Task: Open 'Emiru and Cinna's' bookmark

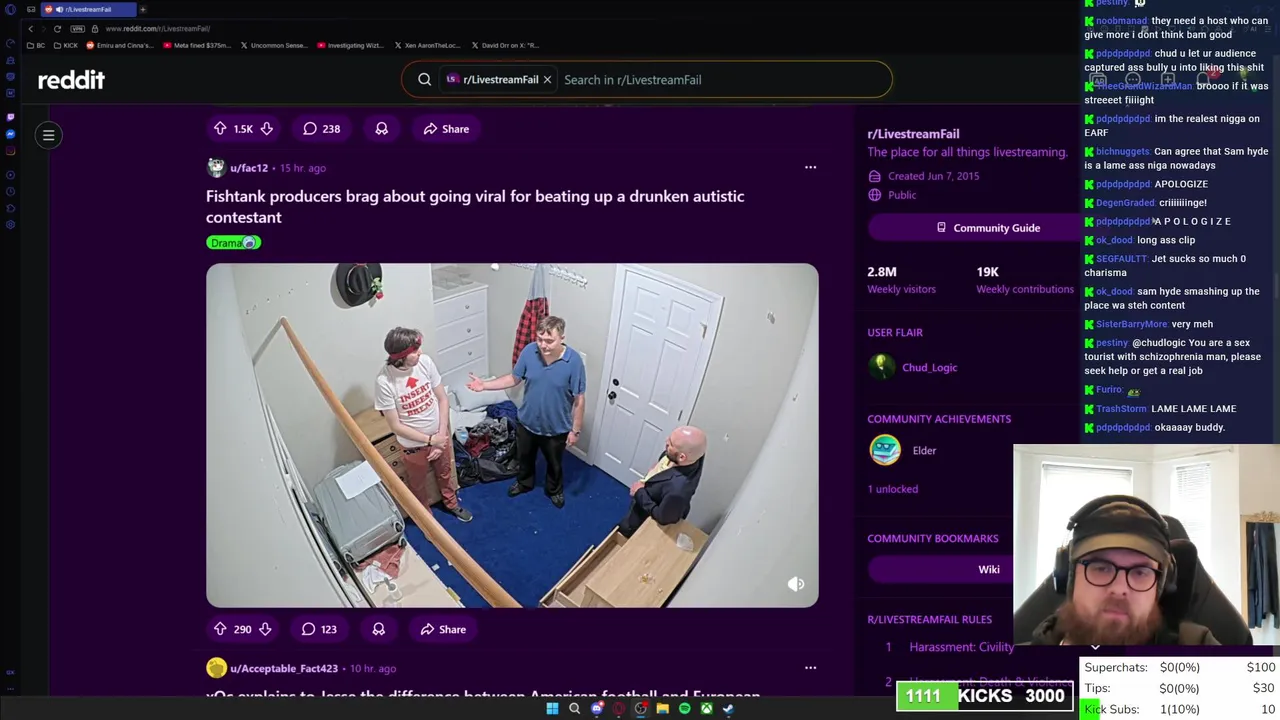Action: click(x=120, y=45)
